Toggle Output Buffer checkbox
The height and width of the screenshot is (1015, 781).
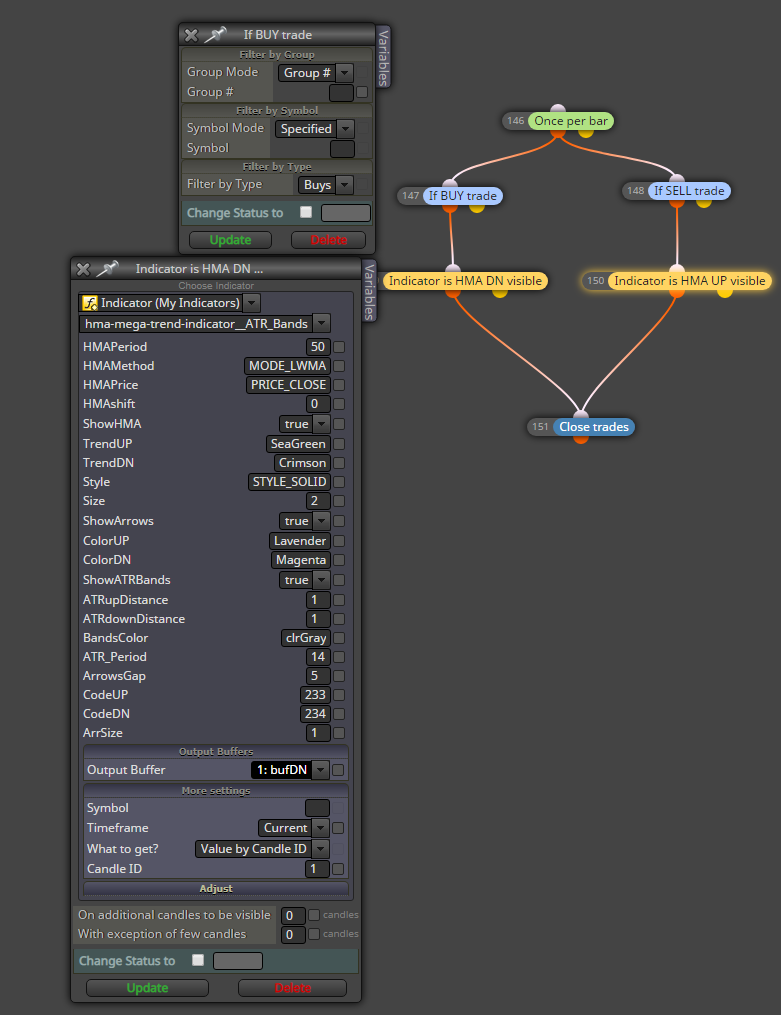pyautogui.click(x=338, y=770)
